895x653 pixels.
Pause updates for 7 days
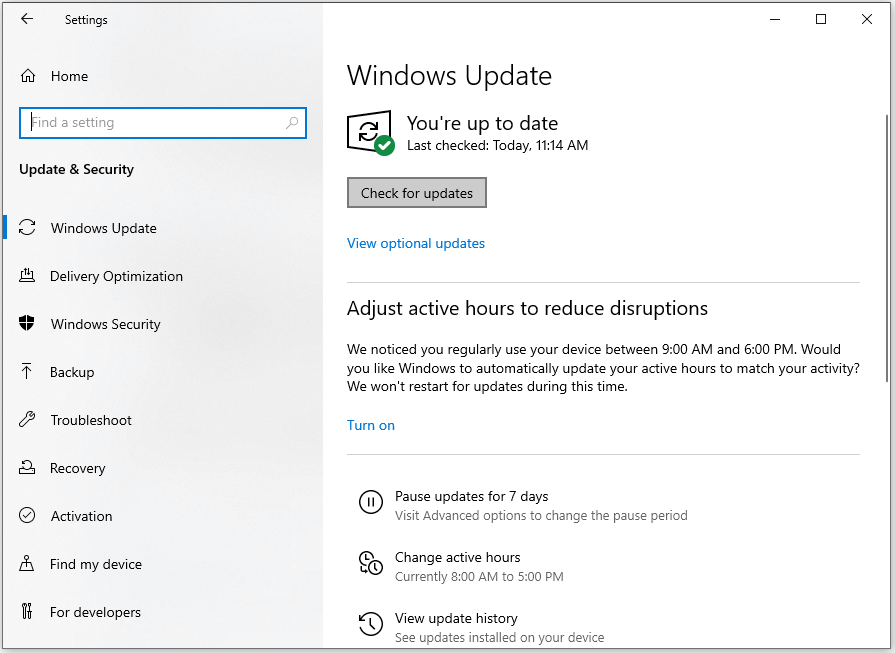tap(471, 496)
